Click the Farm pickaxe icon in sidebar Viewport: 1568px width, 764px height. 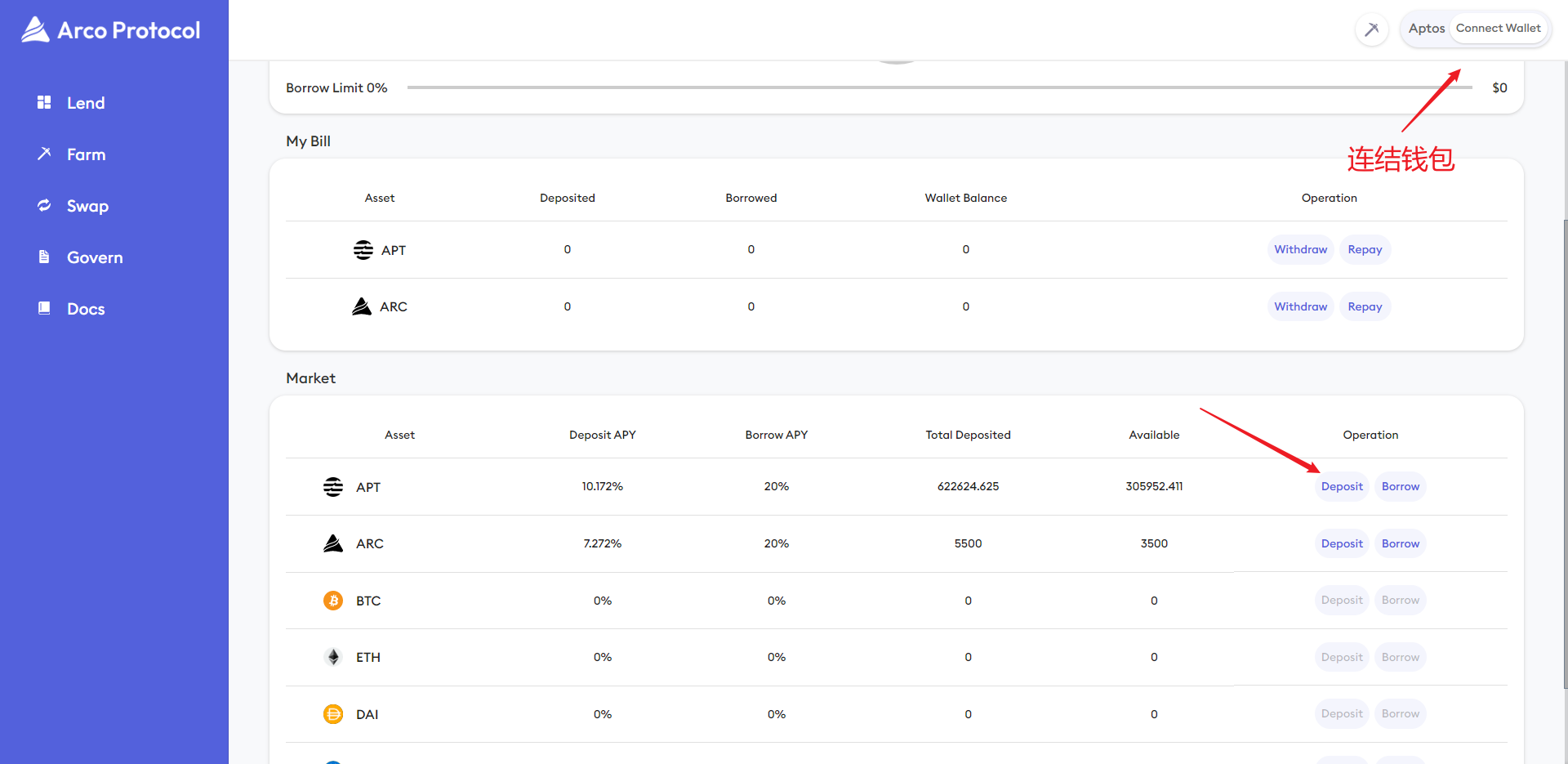click(x=44, y=154)
